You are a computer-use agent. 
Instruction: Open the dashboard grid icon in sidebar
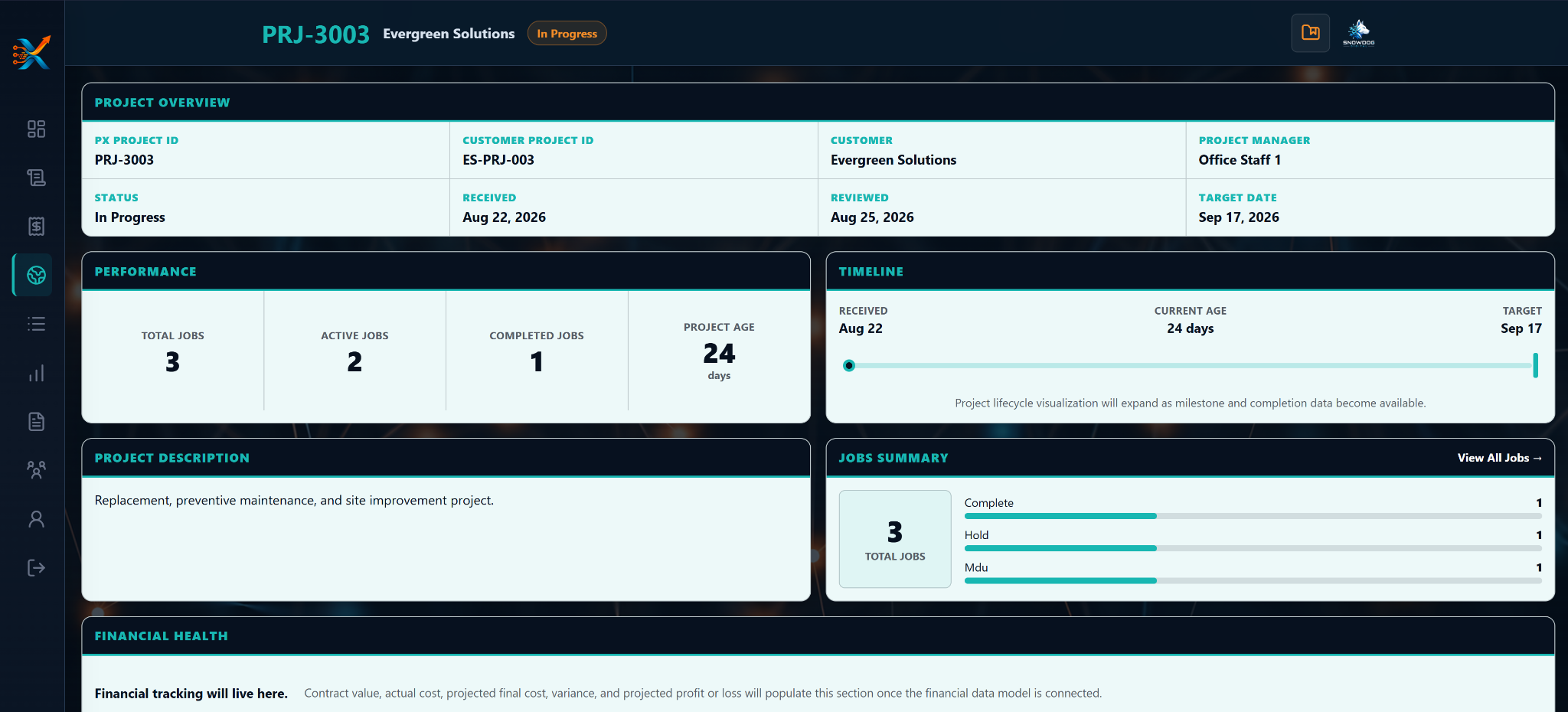[x=36, y=129]
